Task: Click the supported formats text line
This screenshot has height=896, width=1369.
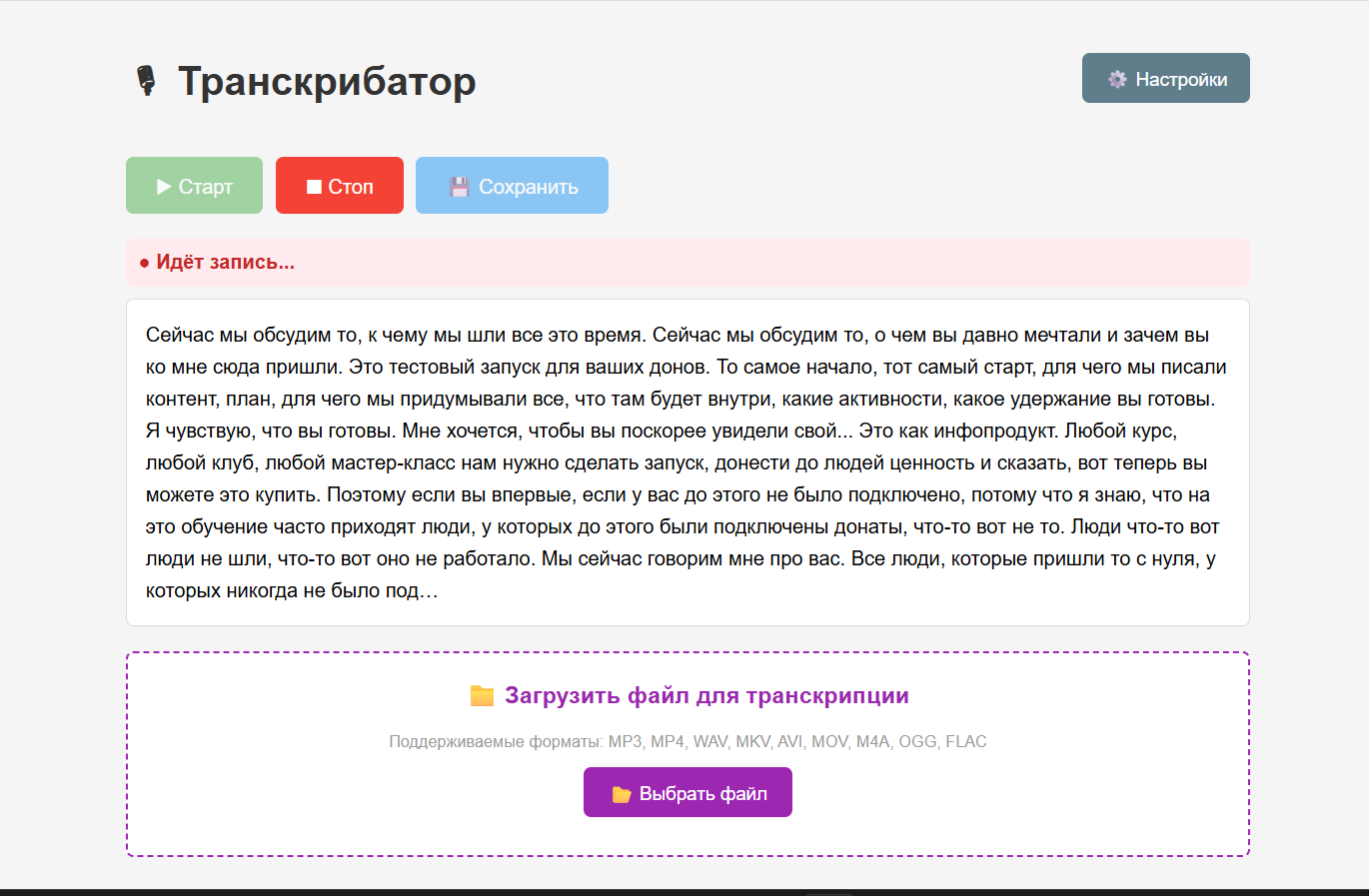Action: pyautogui.click(x=687, y=741)
